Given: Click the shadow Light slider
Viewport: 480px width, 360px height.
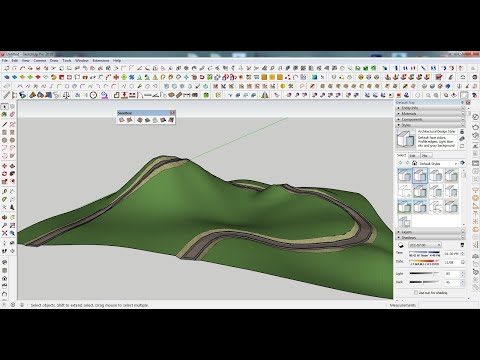Looking at the screenshot, I should pos(425,274).
